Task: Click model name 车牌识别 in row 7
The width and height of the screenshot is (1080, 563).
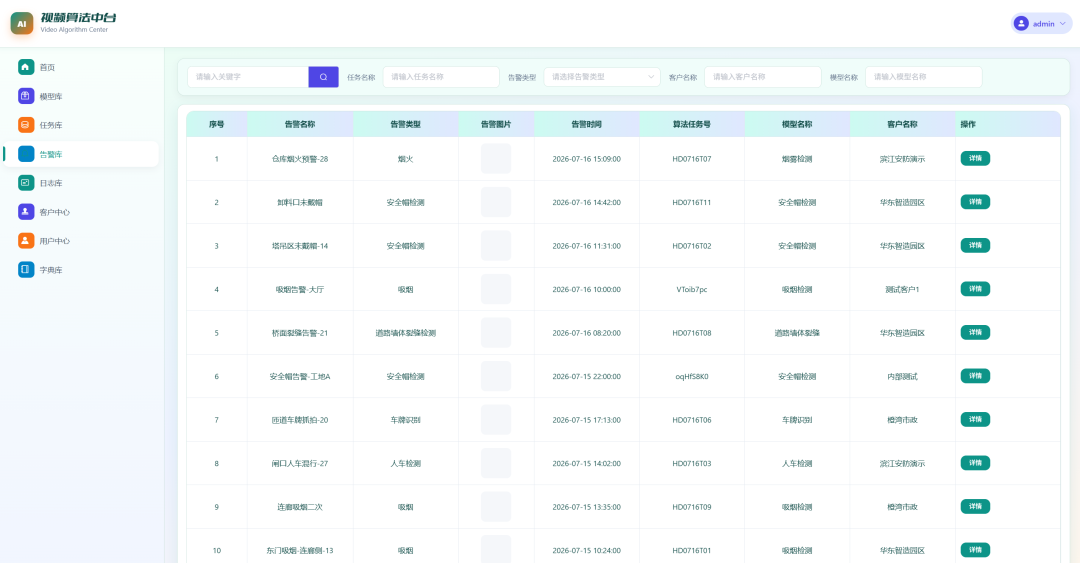Action: coord(797,420)
